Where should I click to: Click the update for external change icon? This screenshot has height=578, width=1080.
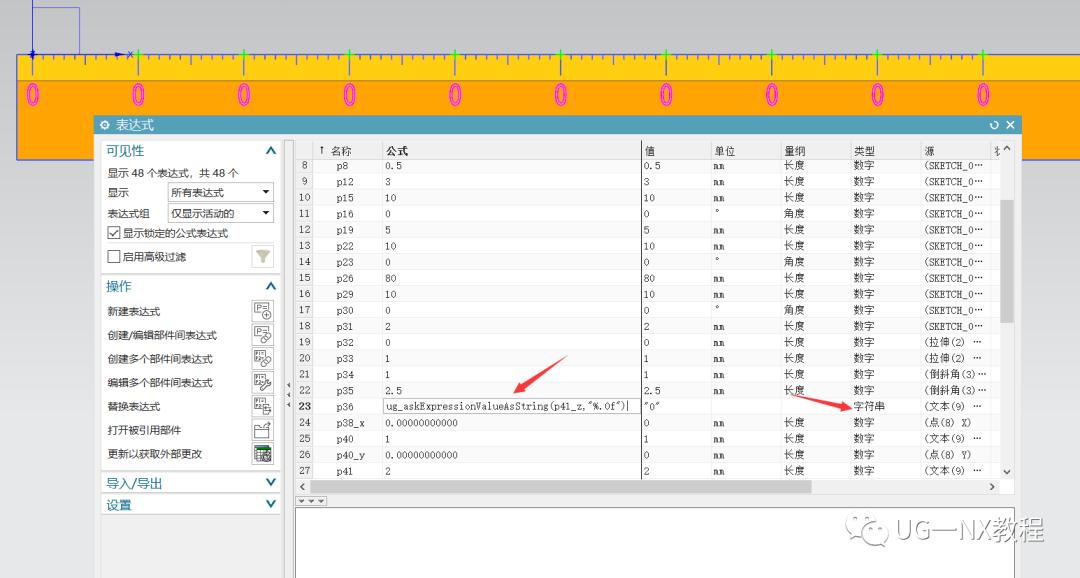(x=263, y=454)
